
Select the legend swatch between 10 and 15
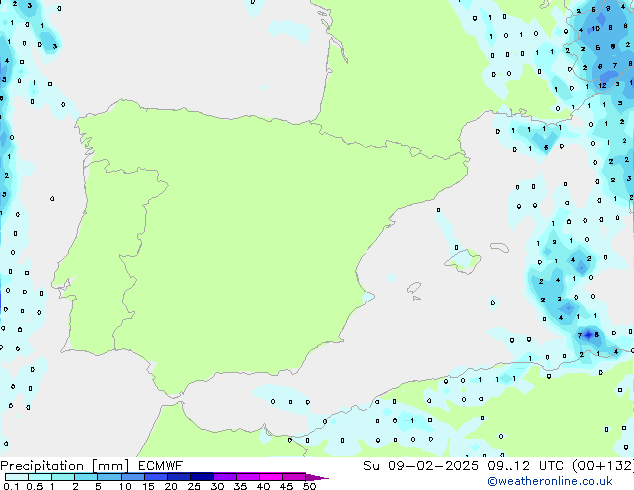click(133, 477)
